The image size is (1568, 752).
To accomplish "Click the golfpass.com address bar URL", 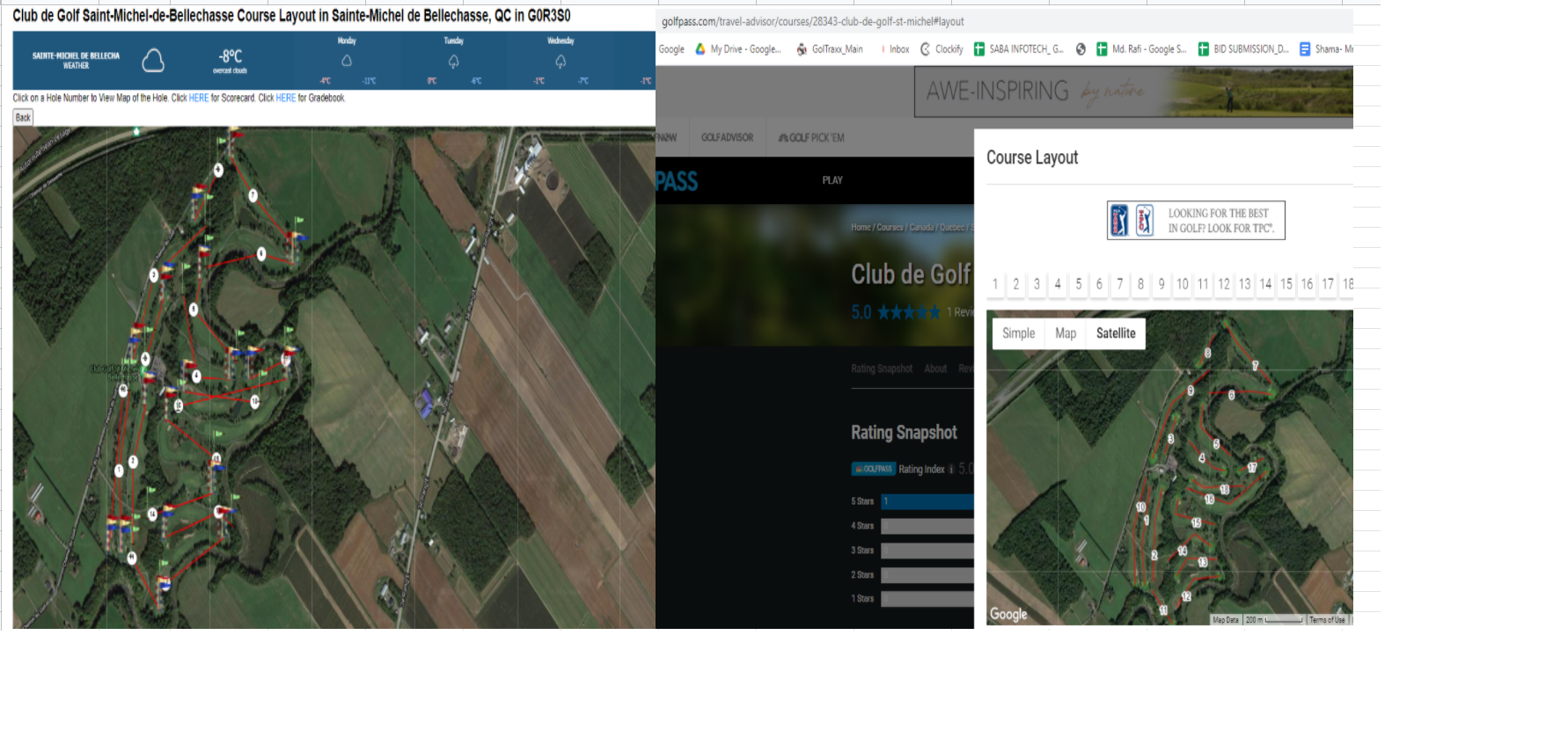I will [813, 21].
